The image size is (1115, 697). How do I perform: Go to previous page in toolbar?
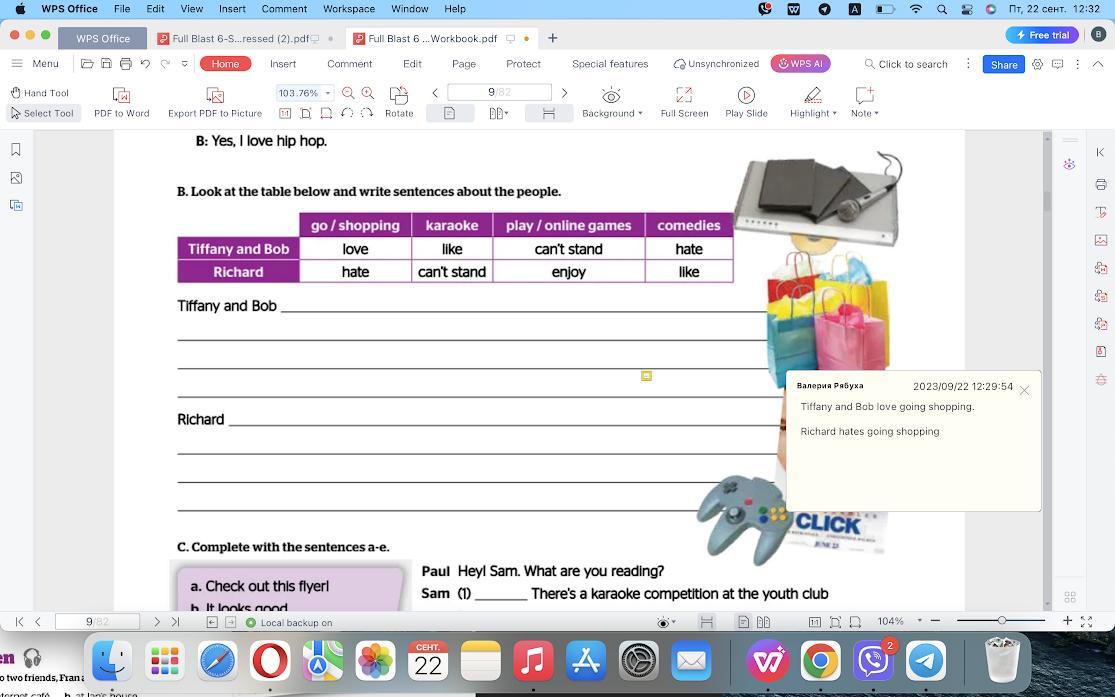tap(435, 92)
